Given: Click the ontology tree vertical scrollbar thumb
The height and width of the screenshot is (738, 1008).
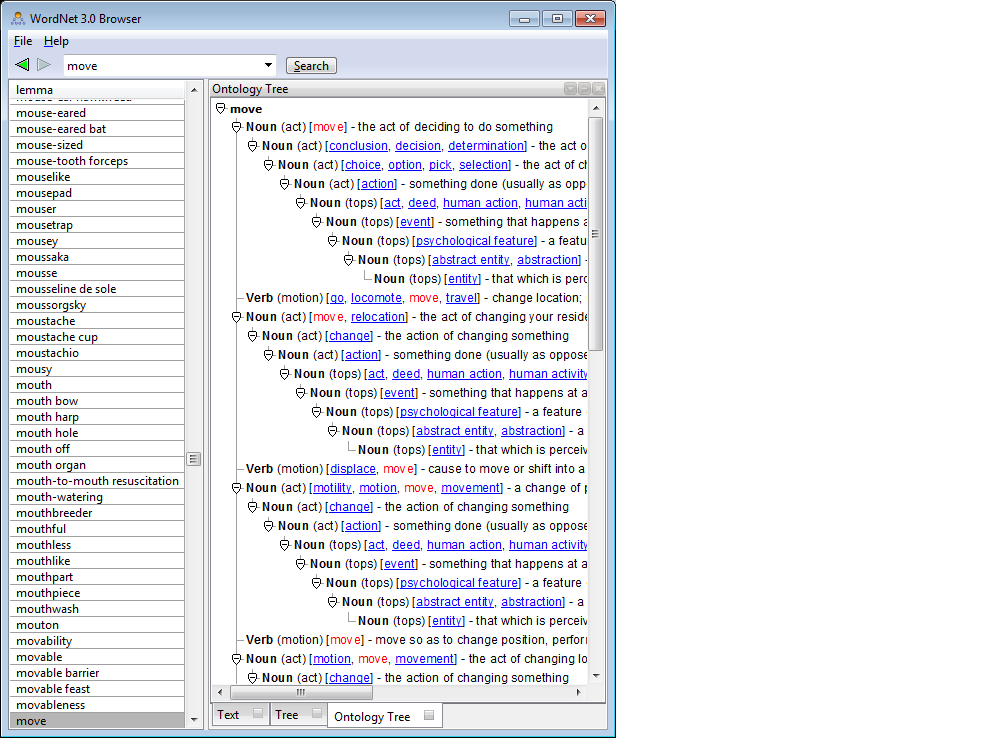Looking at the screenshot, I should point(596,234).
